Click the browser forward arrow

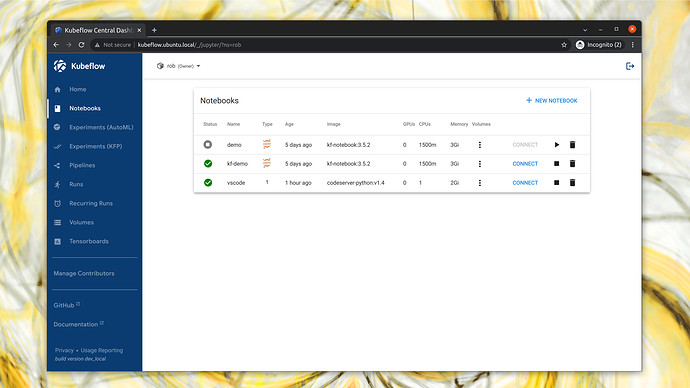(x=69, y=45)
